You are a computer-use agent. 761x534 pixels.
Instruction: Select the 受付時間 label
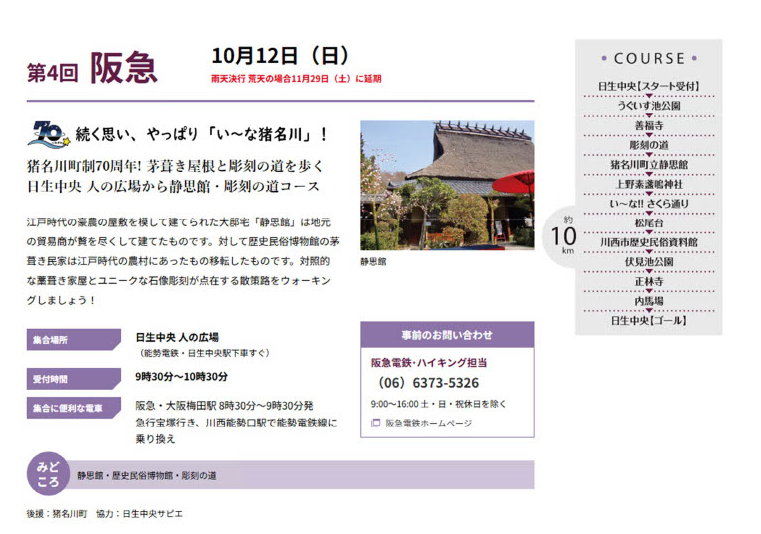74,379
